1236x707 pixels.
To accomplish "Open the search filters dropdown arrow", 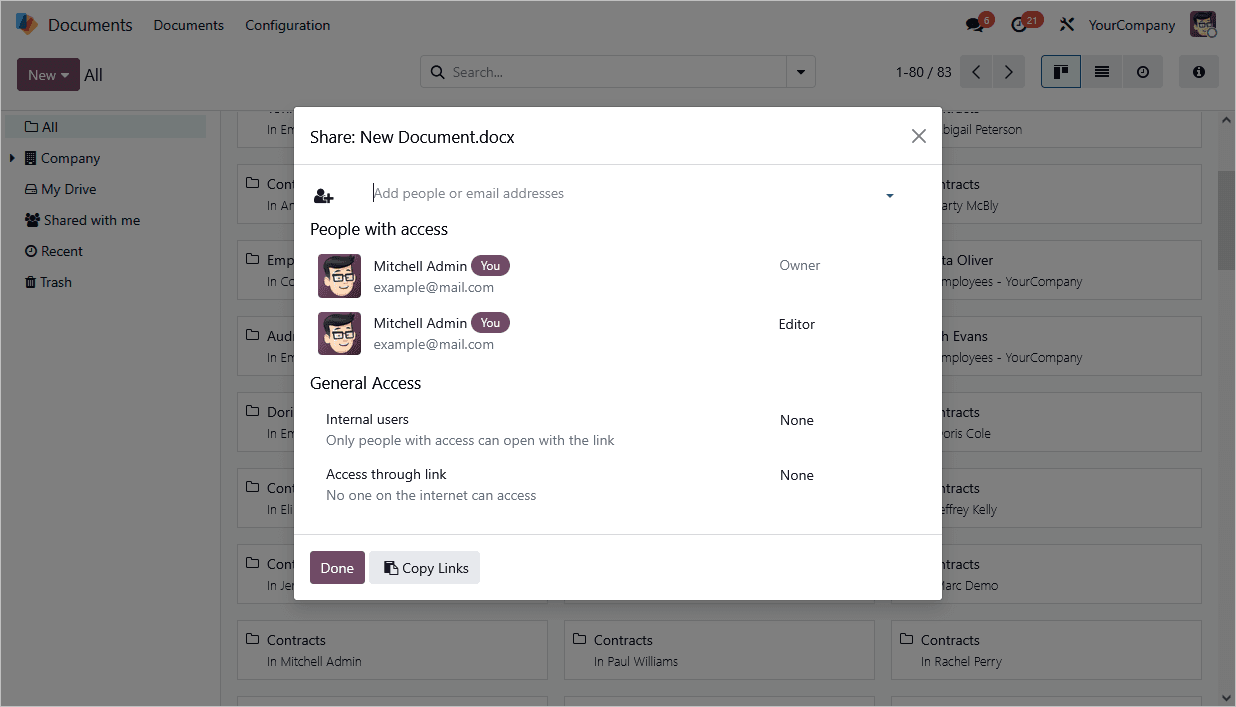I will (800, 71).
